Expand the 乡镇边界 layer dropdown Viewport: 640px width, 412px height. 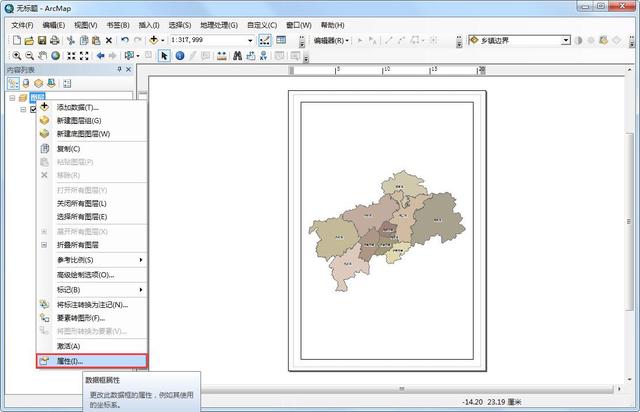[566, 40]
